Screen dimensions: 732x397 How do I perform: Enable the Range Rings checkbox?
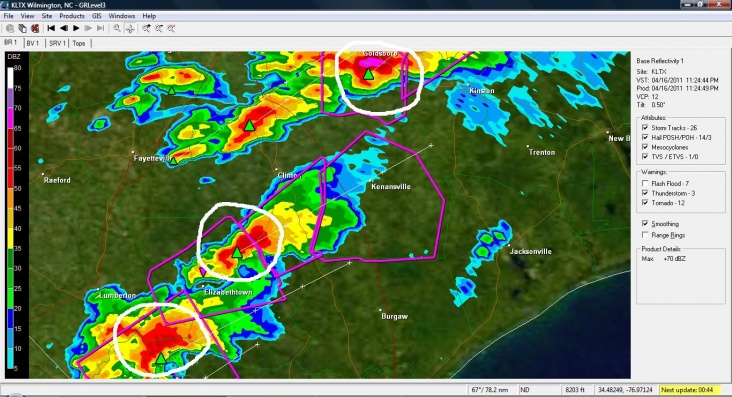tap(645, 235)
